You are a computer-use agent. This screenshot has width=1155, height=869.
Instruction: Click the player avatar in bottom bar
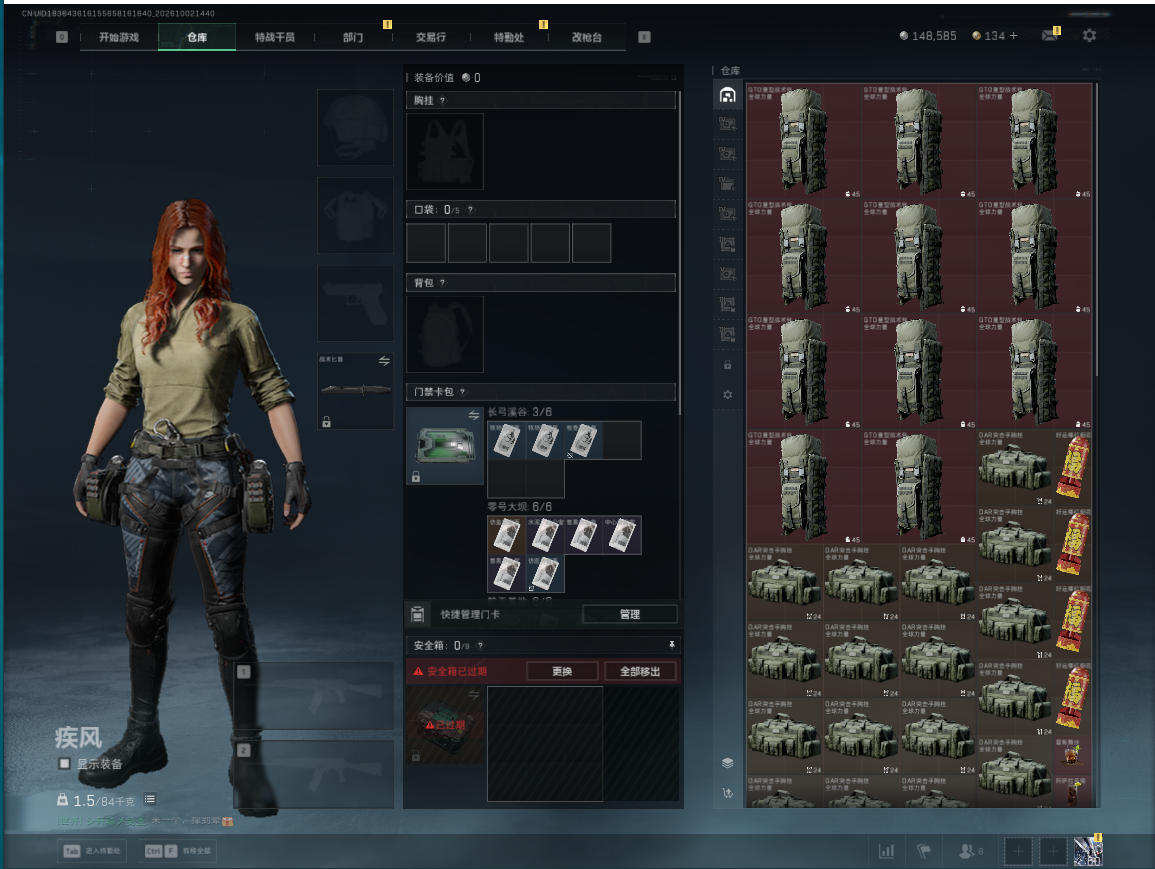(1088, 851)
